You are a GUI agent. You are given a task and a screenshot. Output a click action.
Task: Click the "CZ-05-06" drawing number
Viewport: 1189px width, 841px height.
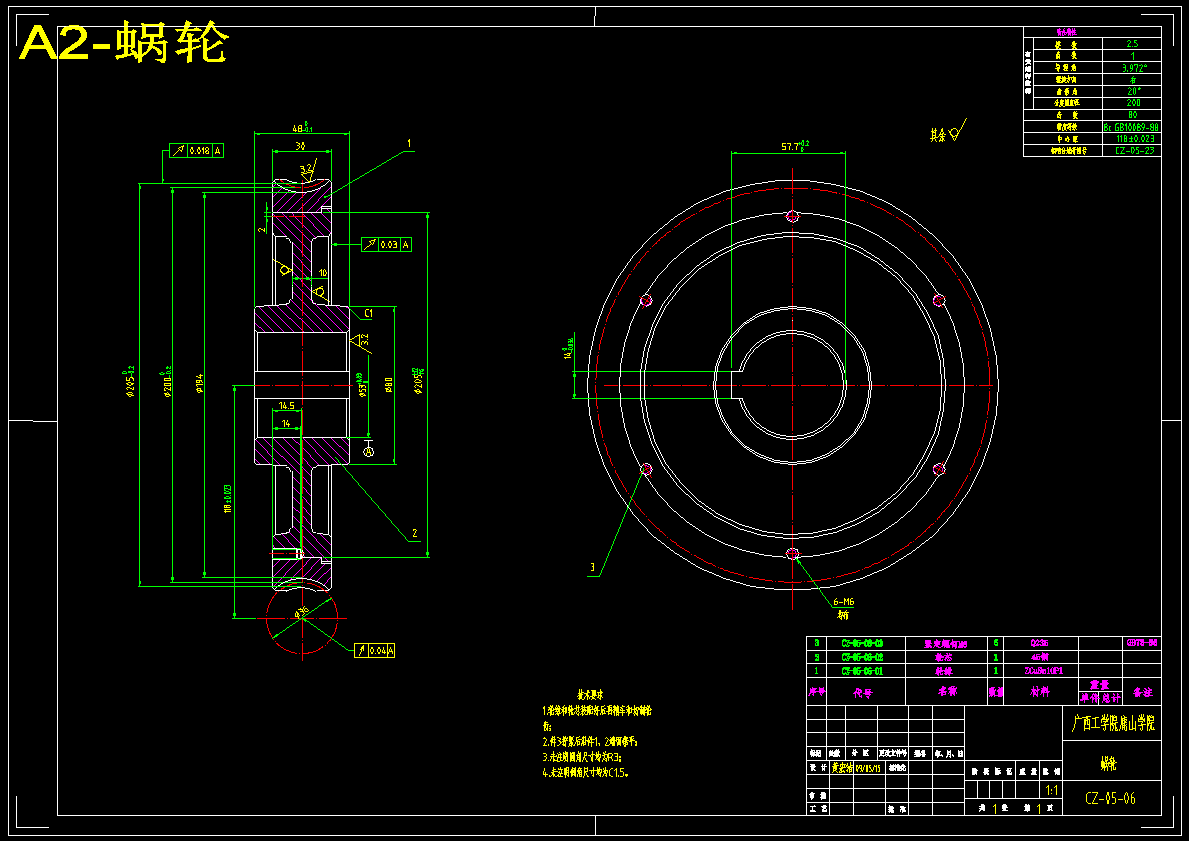1110,798
